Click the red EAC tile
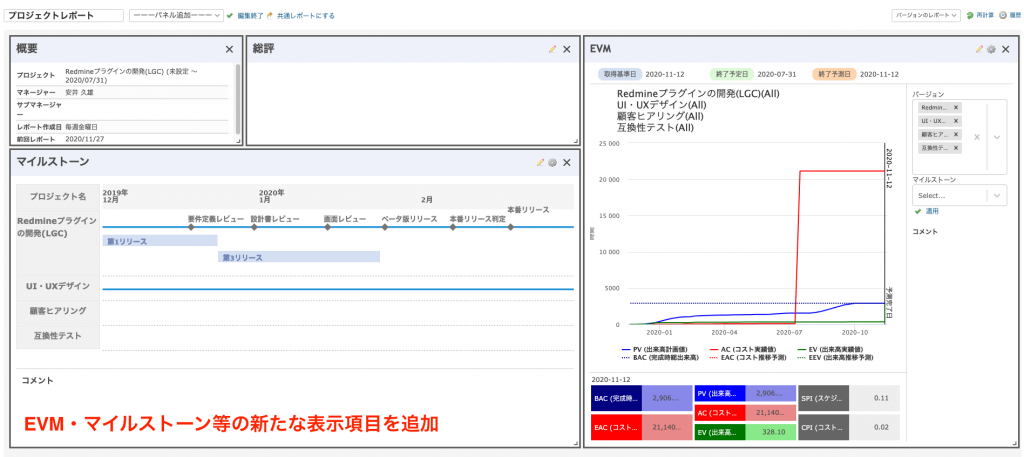The height and width of the screenshot is (457, 1024). tap(616, 427)
